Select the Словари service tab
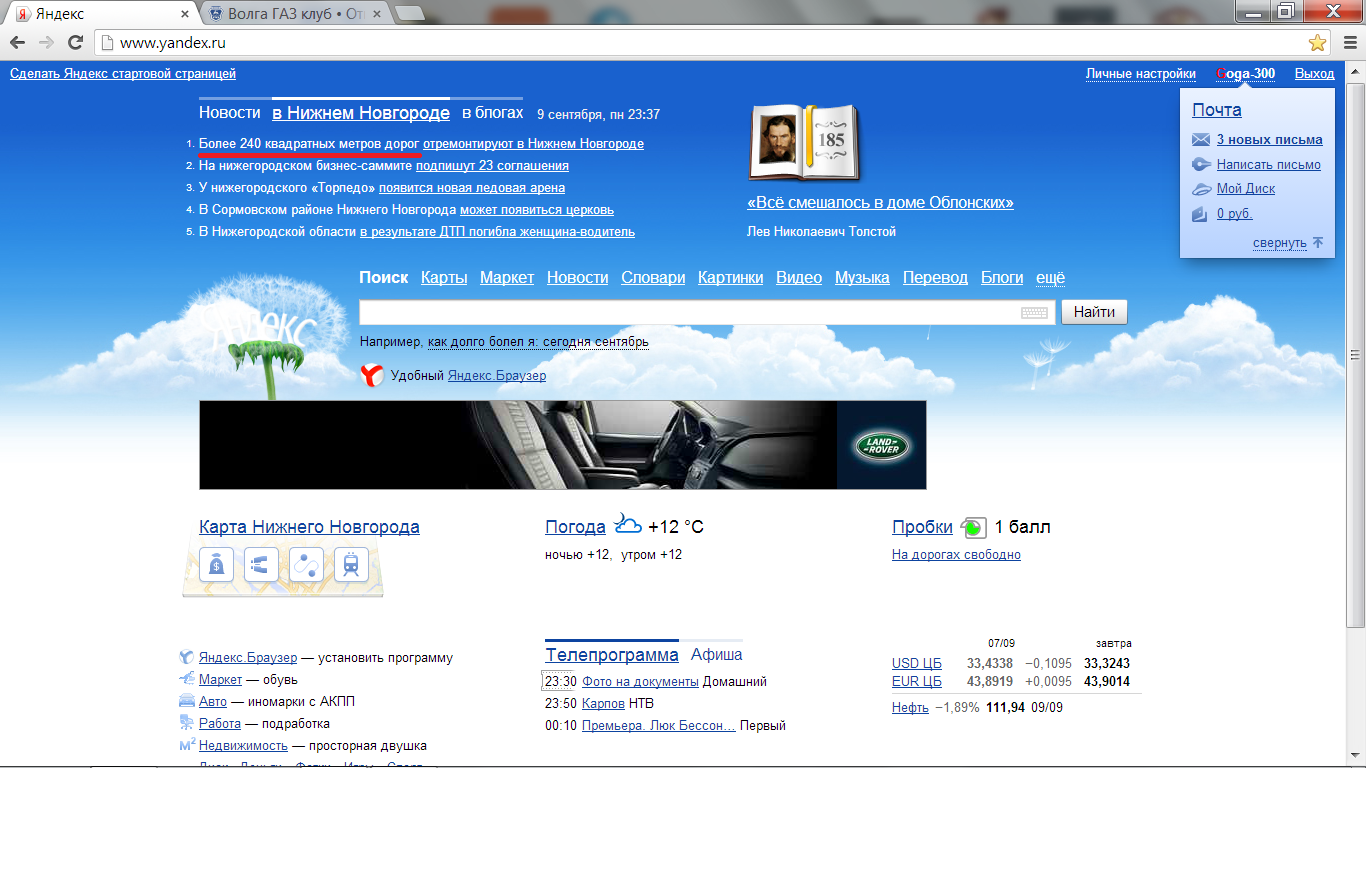This screenshot has height=888, width=1366. pos(653,278)
